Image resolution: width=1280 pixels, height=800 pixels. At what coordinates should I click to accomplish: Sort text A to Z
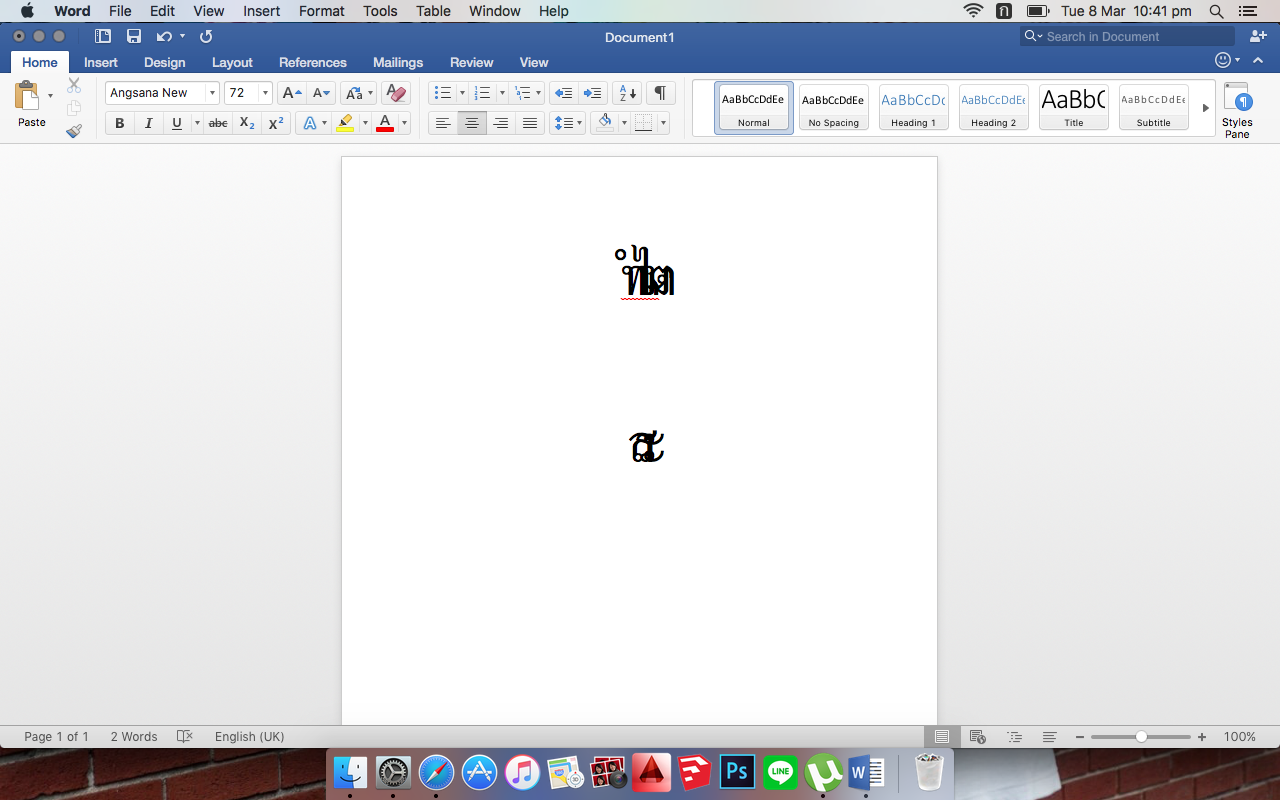point(627,93)
